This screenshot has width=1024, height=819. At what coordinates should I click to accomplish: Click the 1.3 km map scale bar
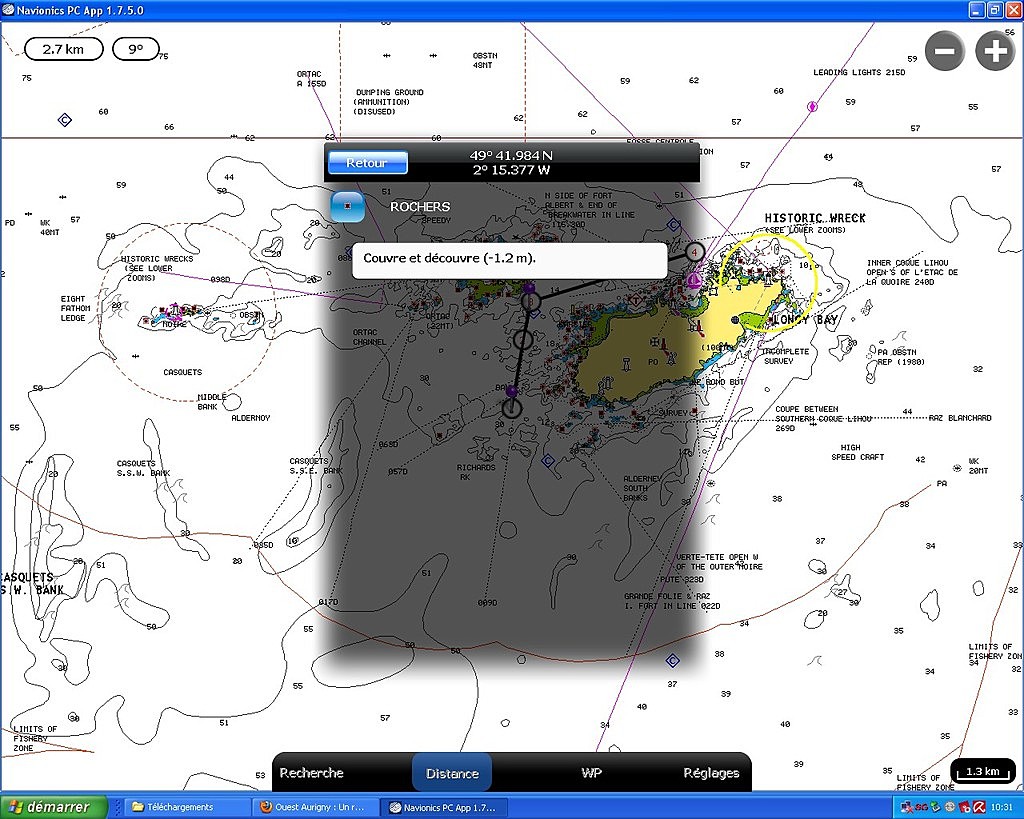pos(982,772)
